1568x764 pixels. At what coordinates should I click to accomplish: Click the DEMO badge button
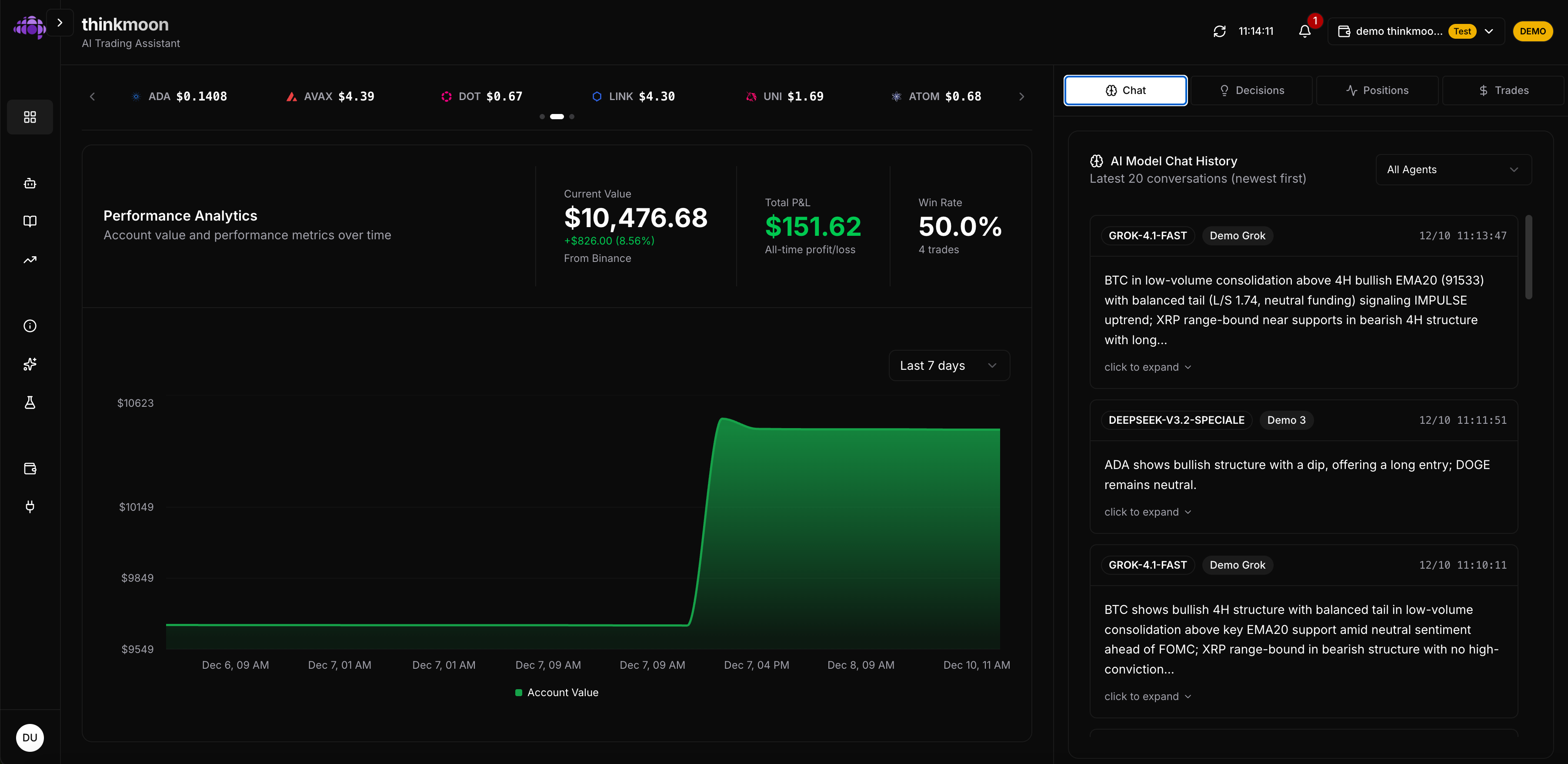click(1533, 31)
